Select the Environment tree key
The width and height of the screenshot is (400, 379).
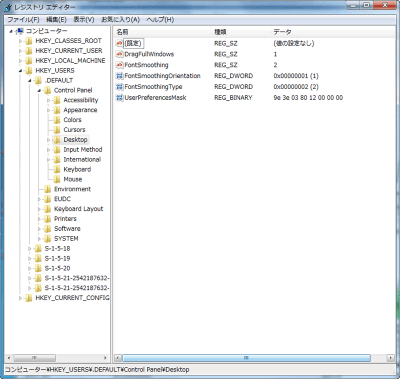(72, 189)
